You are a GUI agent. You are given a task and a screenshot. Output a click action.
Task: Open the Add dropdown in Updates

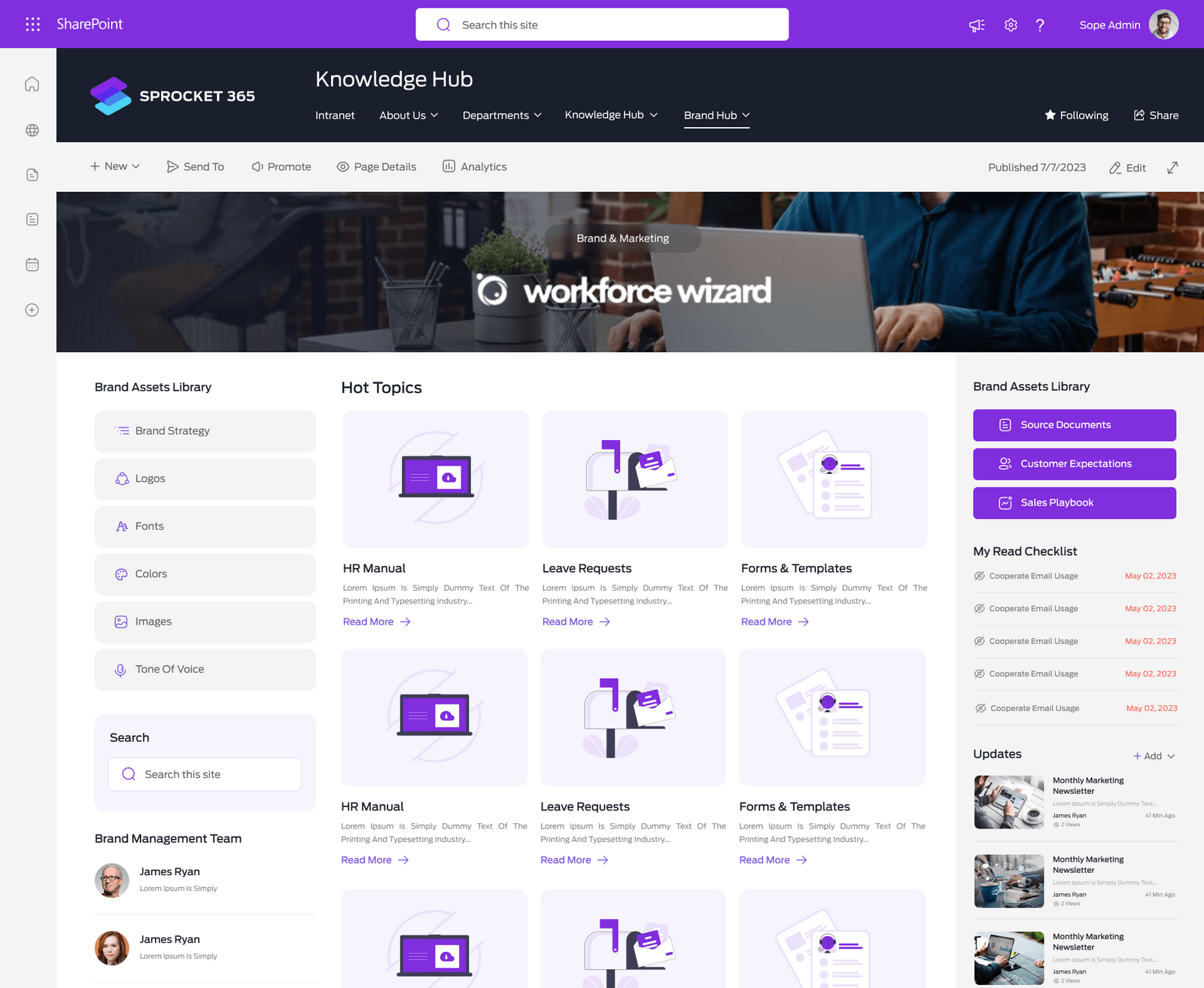pos(1154,755)
